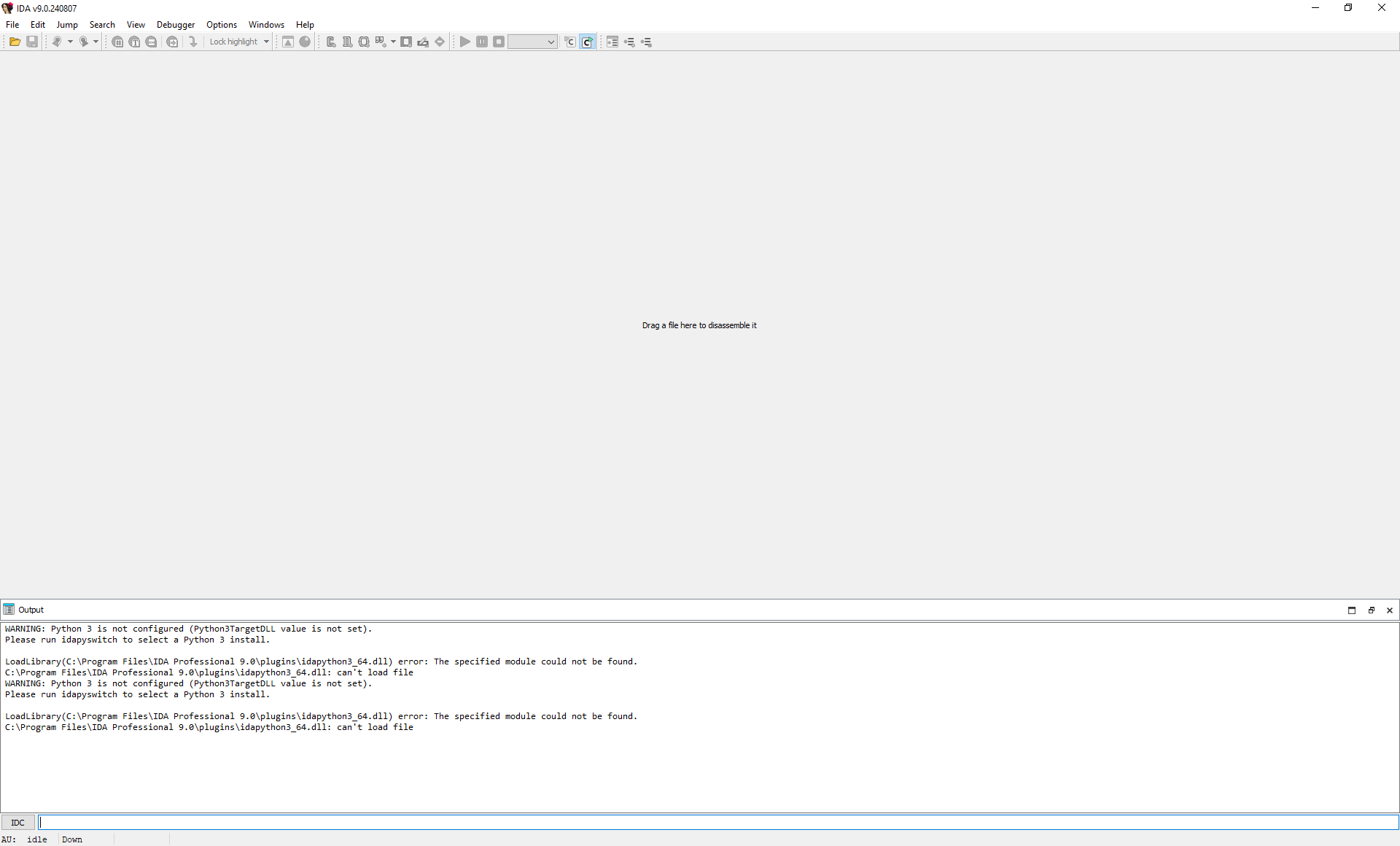Screen dimensions: 1400x846
Task: Focus the IDC command input field
Action: pos(718,823)
